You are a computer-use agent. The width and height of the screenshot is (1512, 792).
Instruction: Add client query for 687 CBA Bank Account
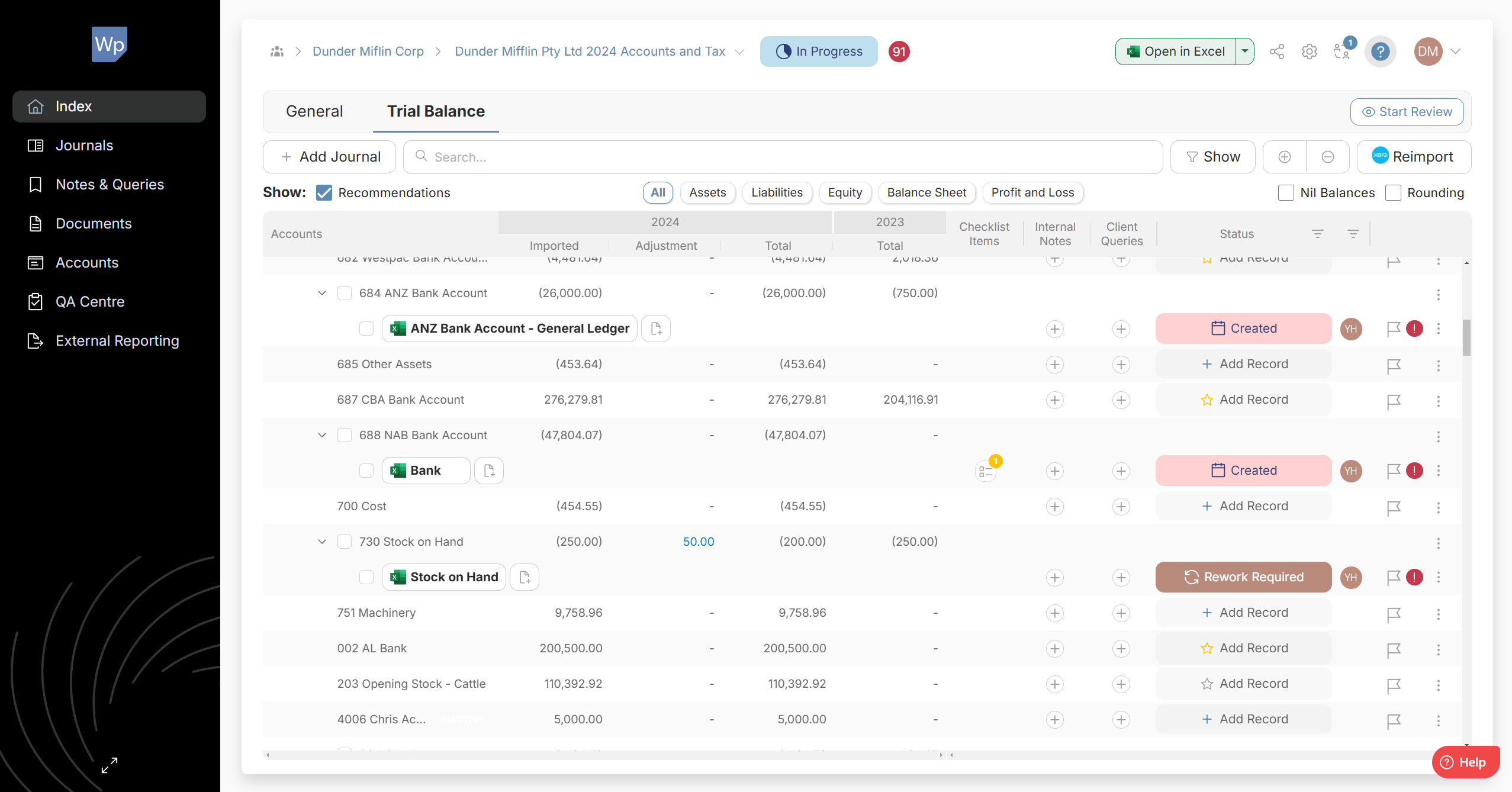point(1121,400)
